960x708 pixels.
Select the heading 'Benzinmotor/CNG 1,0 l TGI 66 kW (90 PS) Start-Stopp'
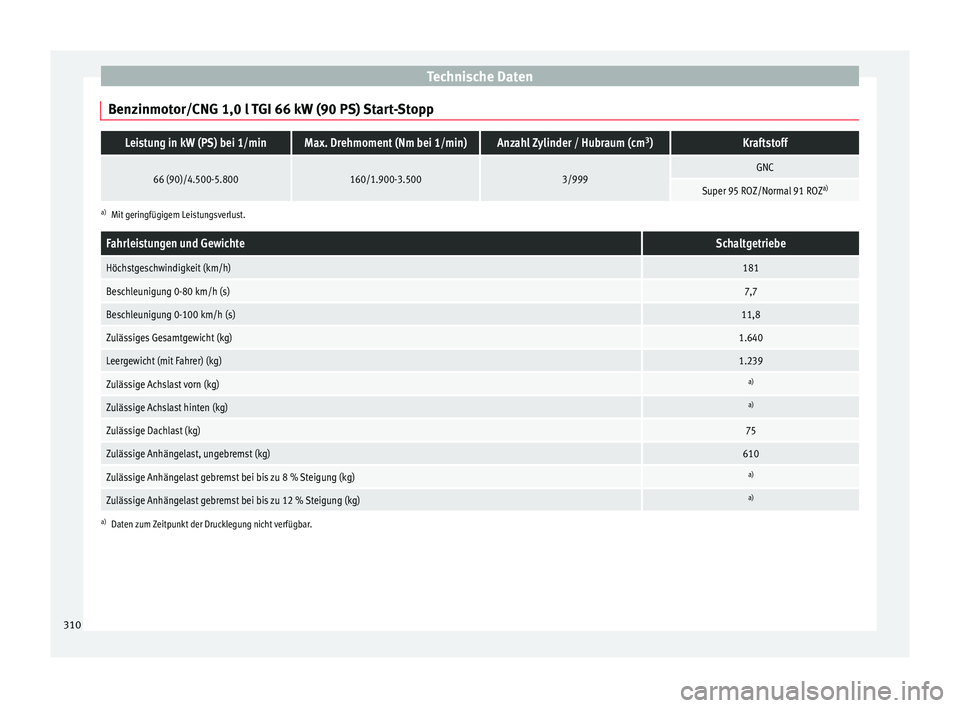click(x=271, y=109)
